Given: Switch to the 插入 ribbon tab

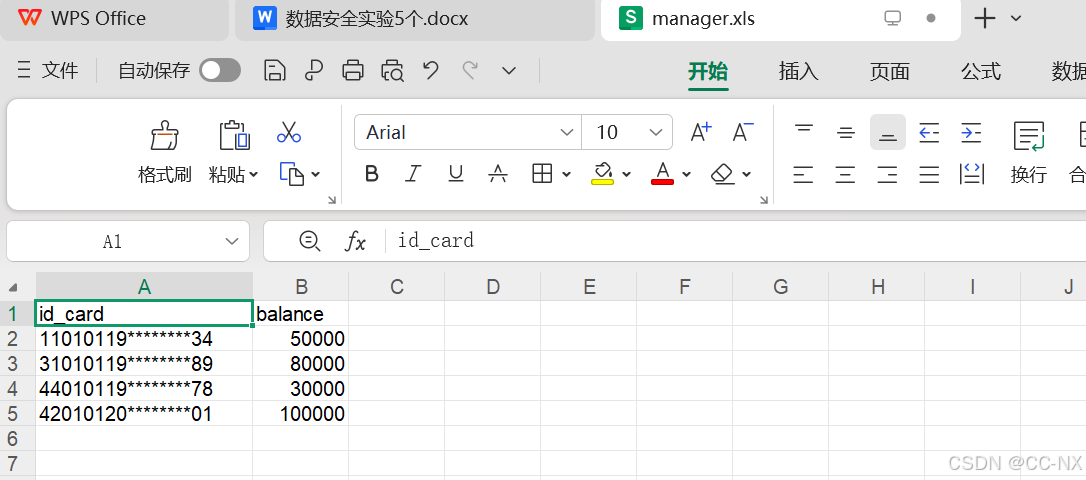Looking at the screenshot, I should coord(799,71).
